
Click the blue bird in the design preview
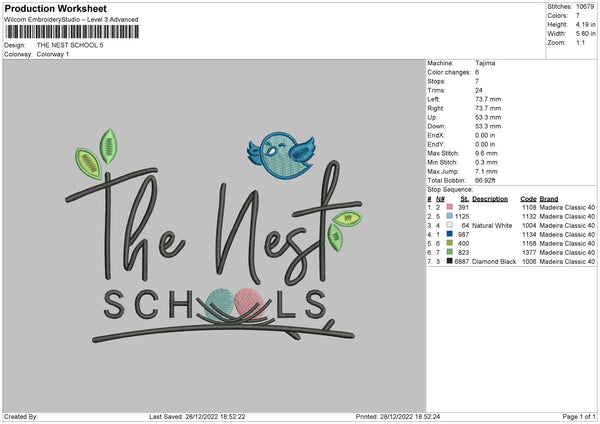pos(281,155)
